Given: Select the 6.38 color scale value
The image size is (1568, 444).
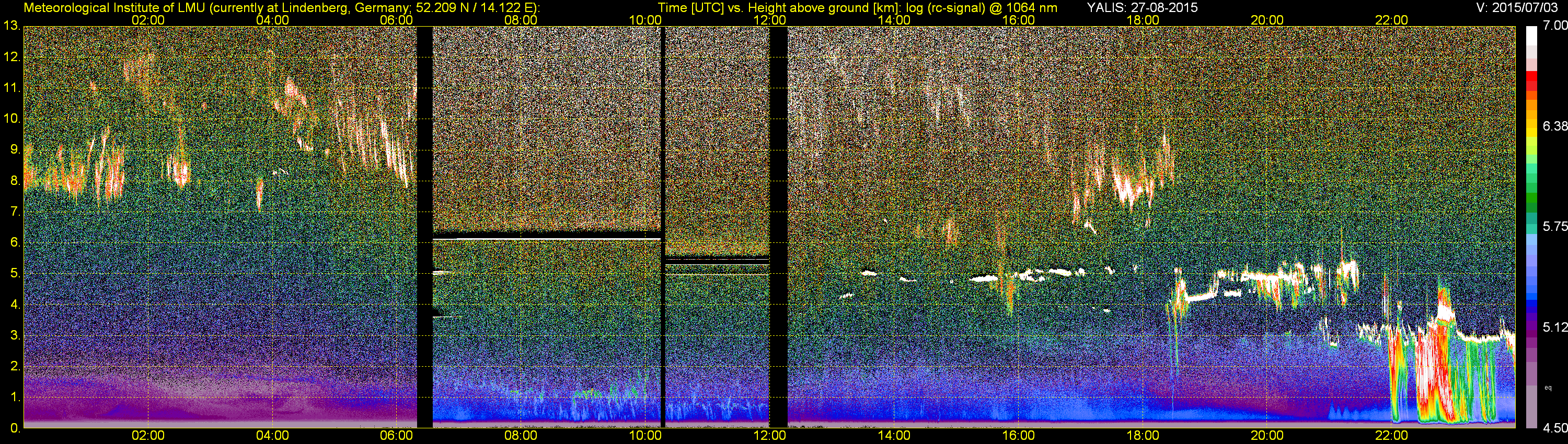Looking at the screenshot, I should coord(1554,126).
